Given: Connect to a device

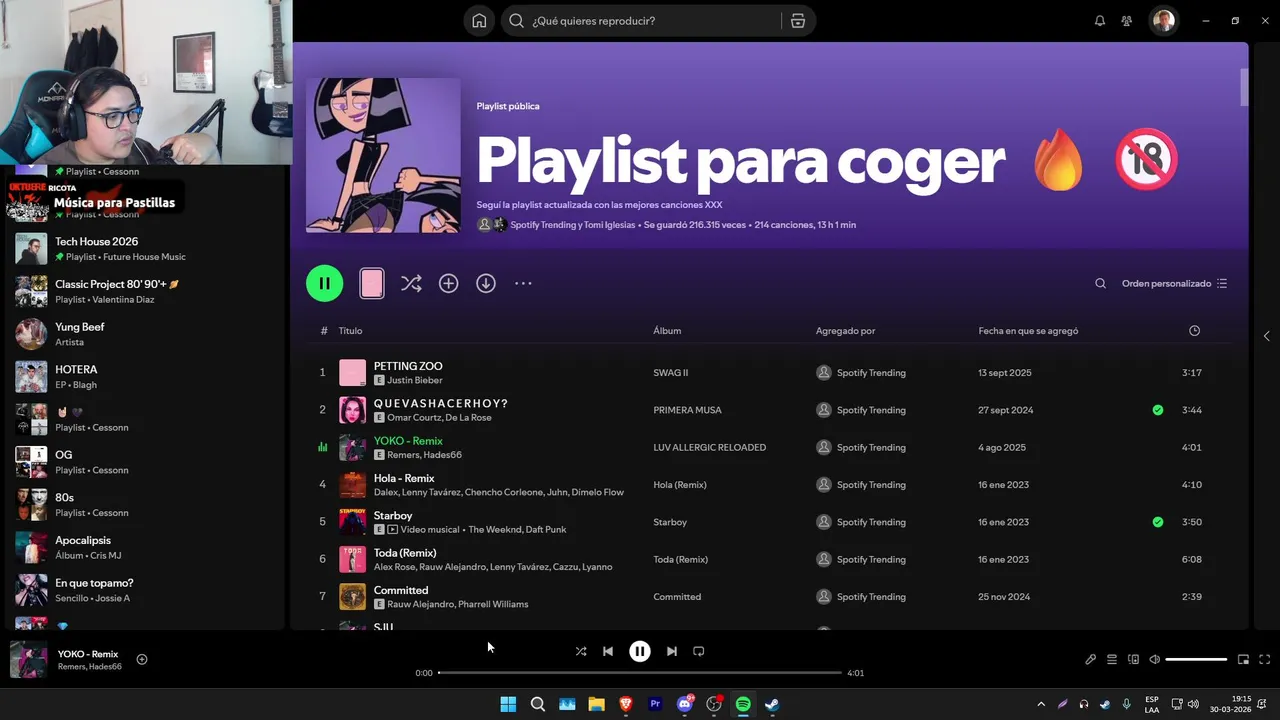Looking at the screenshot, I should [1133, 659].
